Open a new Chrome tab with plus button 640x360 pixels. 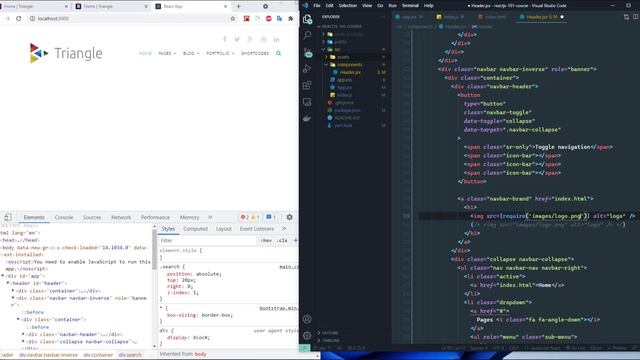pos(238,6)
